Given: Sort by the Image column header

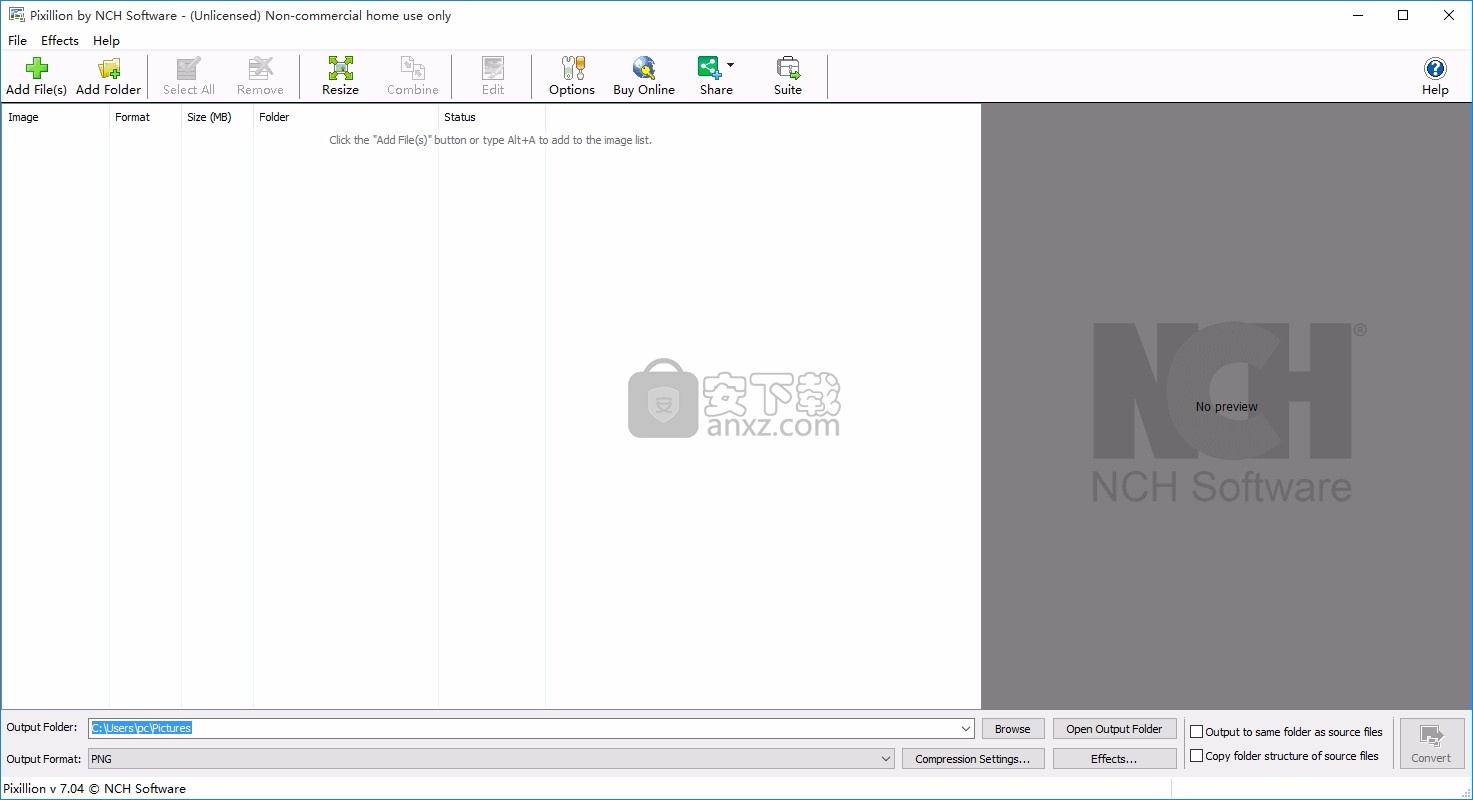Looking at the screenshot, I should click(55, 117).
